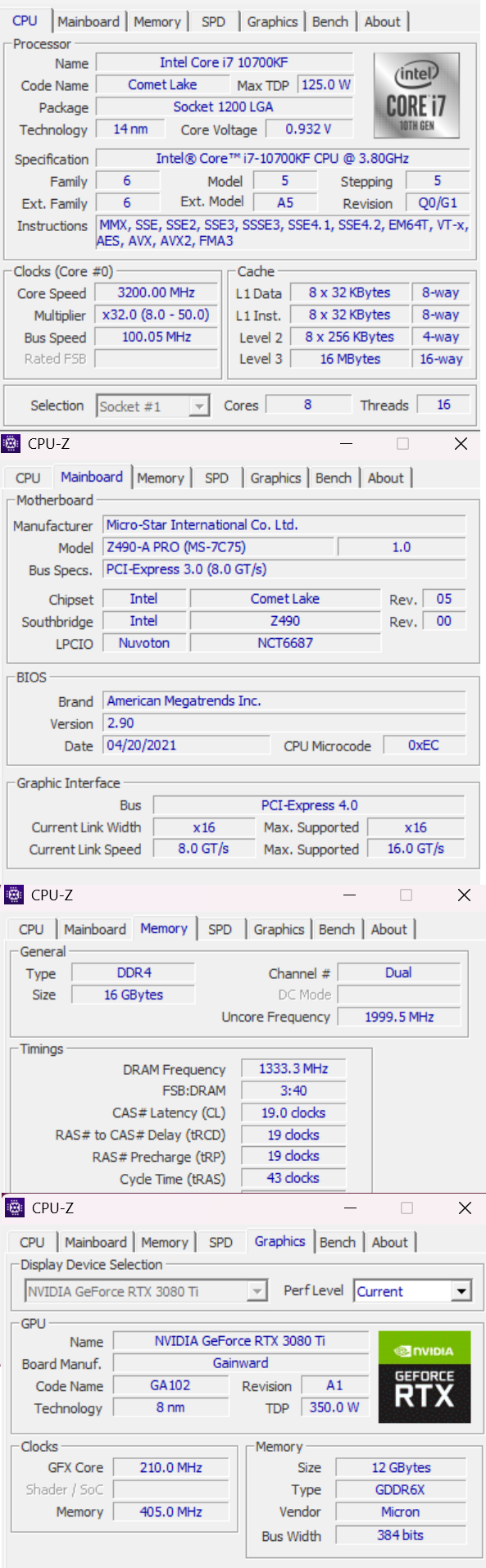Screen dimensions: 486x1568
Task: Click CPU-Z app icon in Graphics window title
Action: 14,1208
